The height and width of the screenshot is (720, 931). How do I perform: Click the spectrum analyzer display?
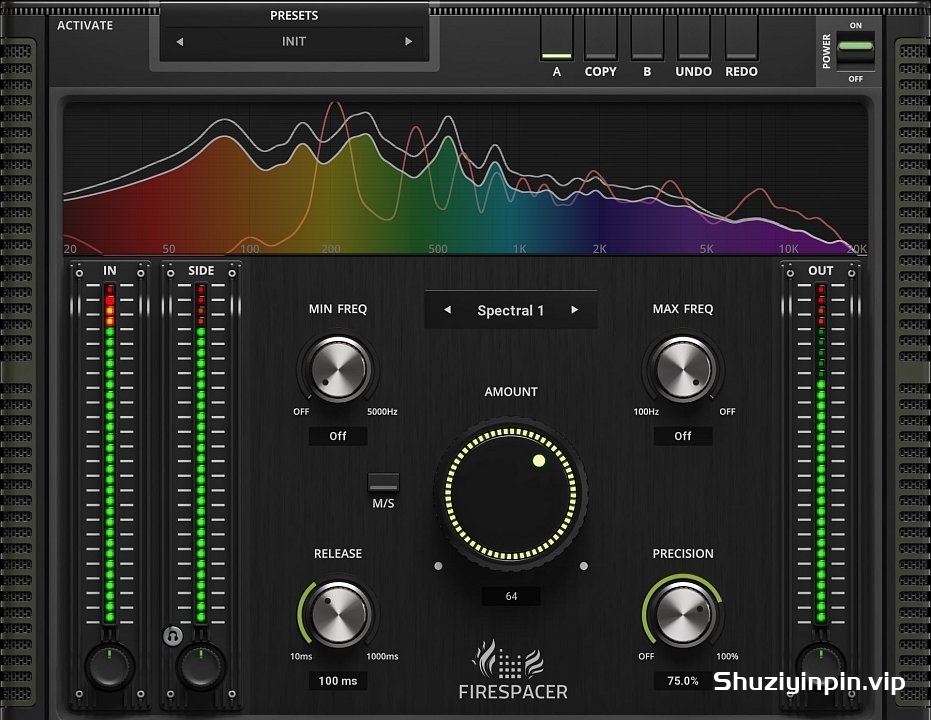(466, 178)
